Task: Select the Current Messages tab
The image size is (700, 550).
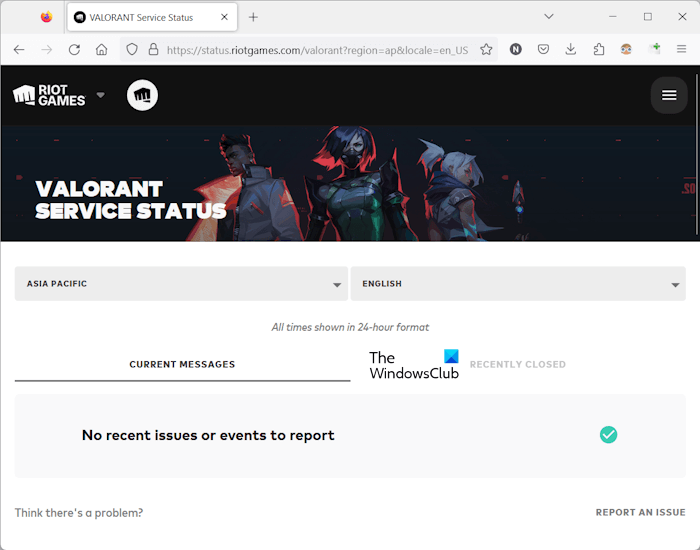Action: 182,365
